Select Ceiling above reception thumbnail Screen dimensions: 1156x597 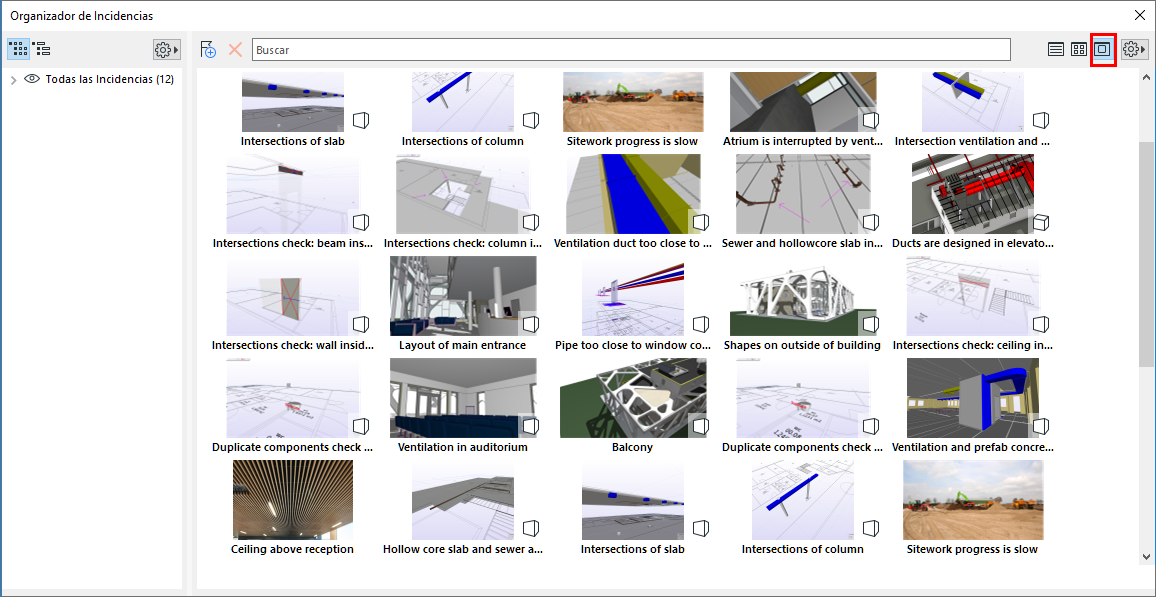(x=293, y=500)
